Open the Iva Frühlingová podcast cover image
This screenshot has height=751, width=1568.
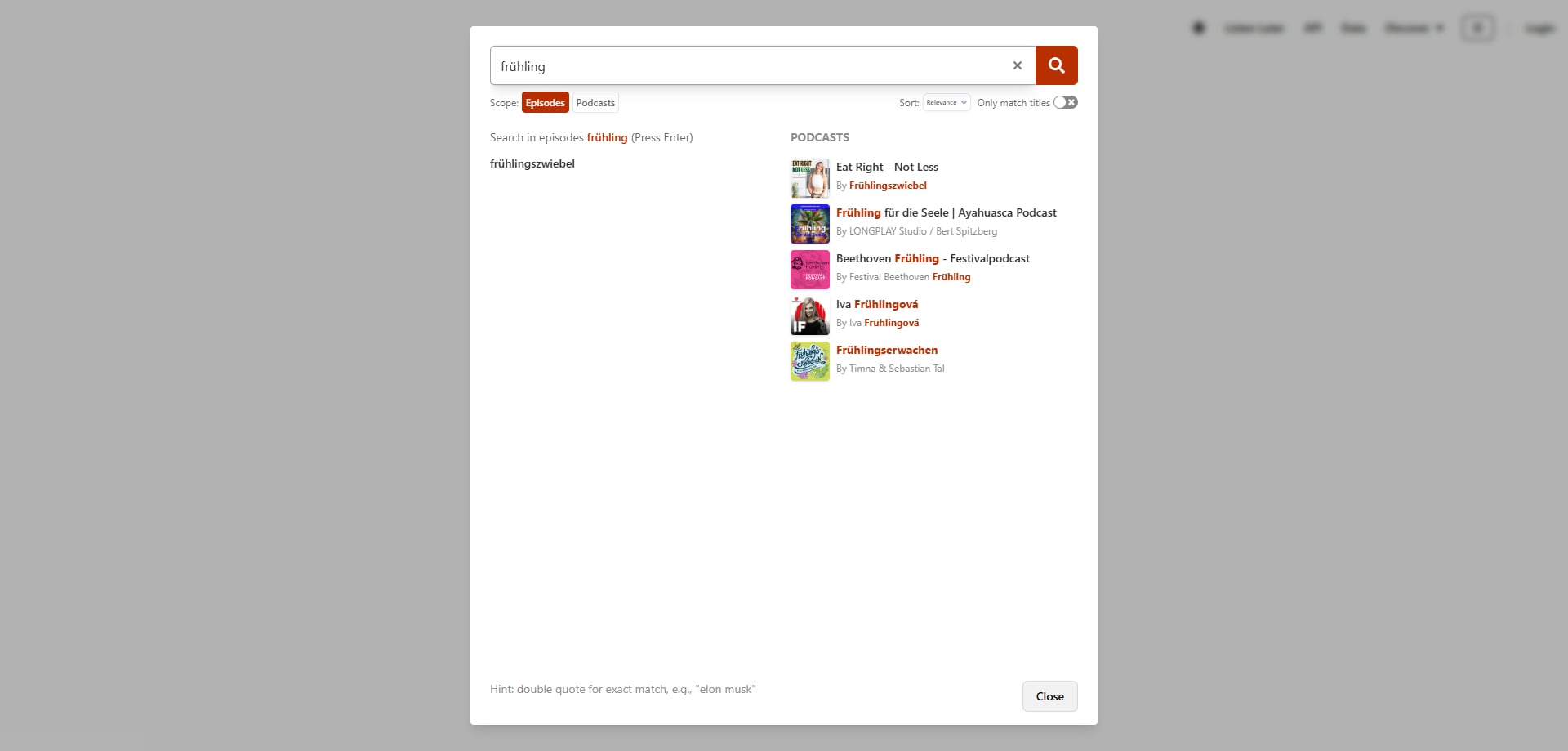click(x=809, y=315)
